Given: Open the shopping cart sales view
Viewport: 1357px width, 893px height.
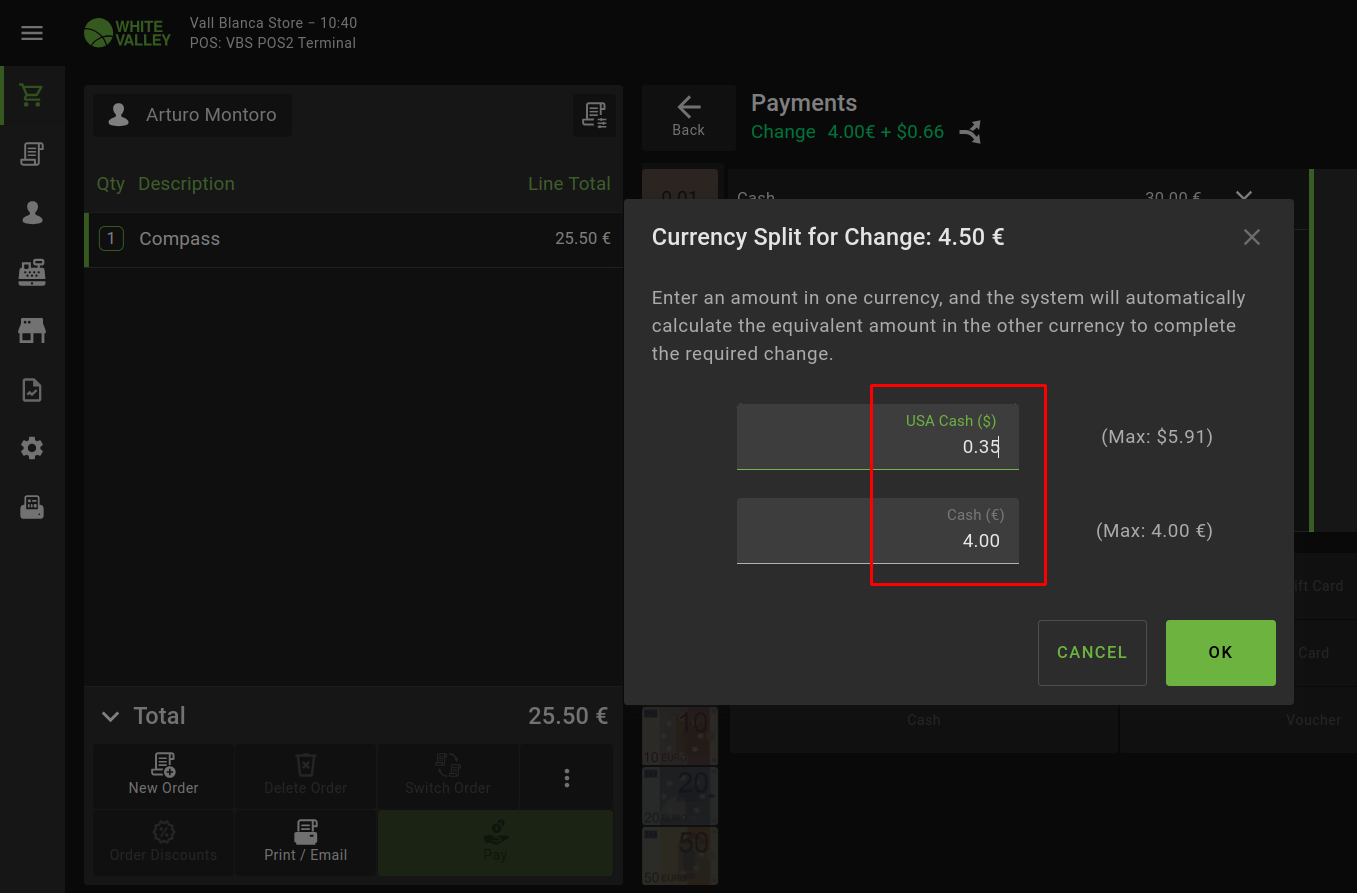Looking at the screenshot, I should click(32, 96).
